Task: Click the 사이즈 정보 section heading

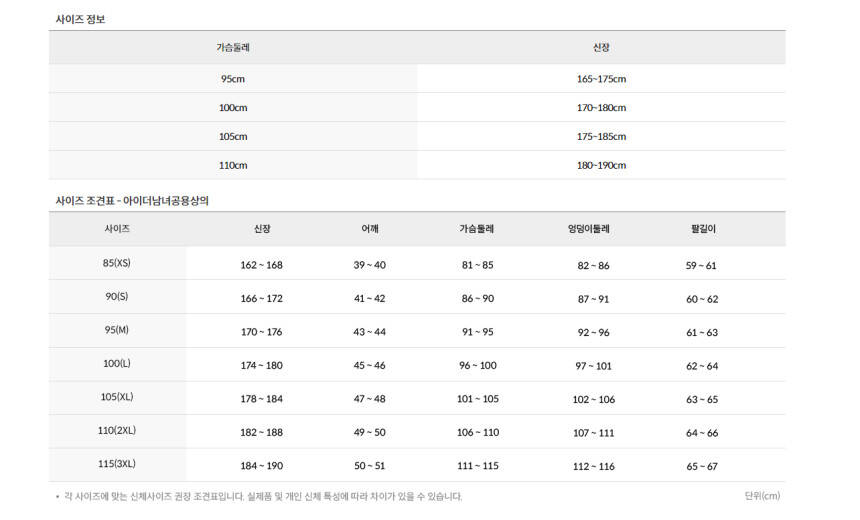Action: click(x=80, y=19)
